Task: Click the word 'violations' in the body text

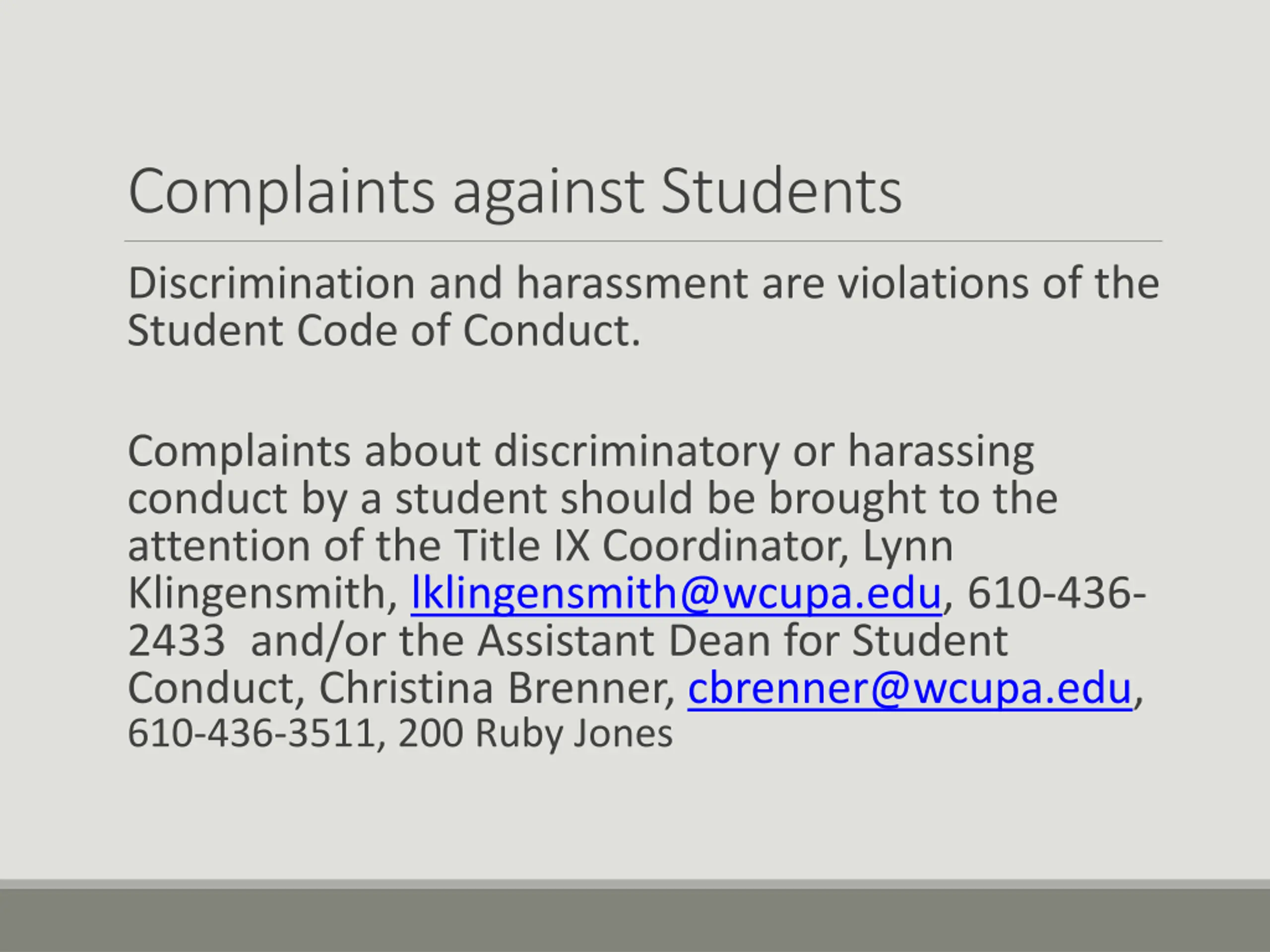Action: tap(932, 284)
